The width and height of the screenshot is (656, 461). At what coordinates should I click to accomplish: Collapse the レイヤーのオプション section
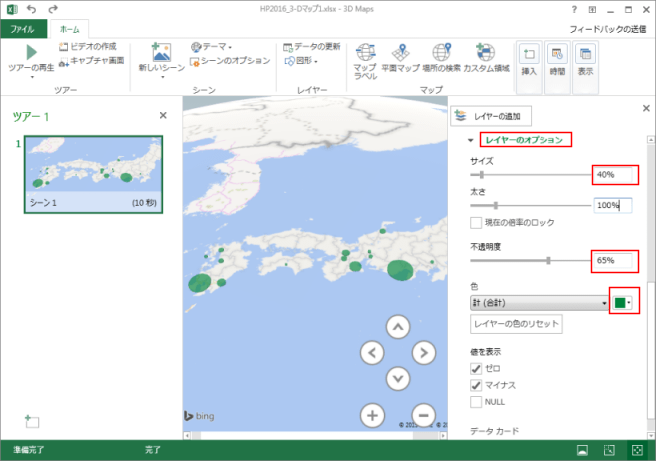[x=471, y=140]
